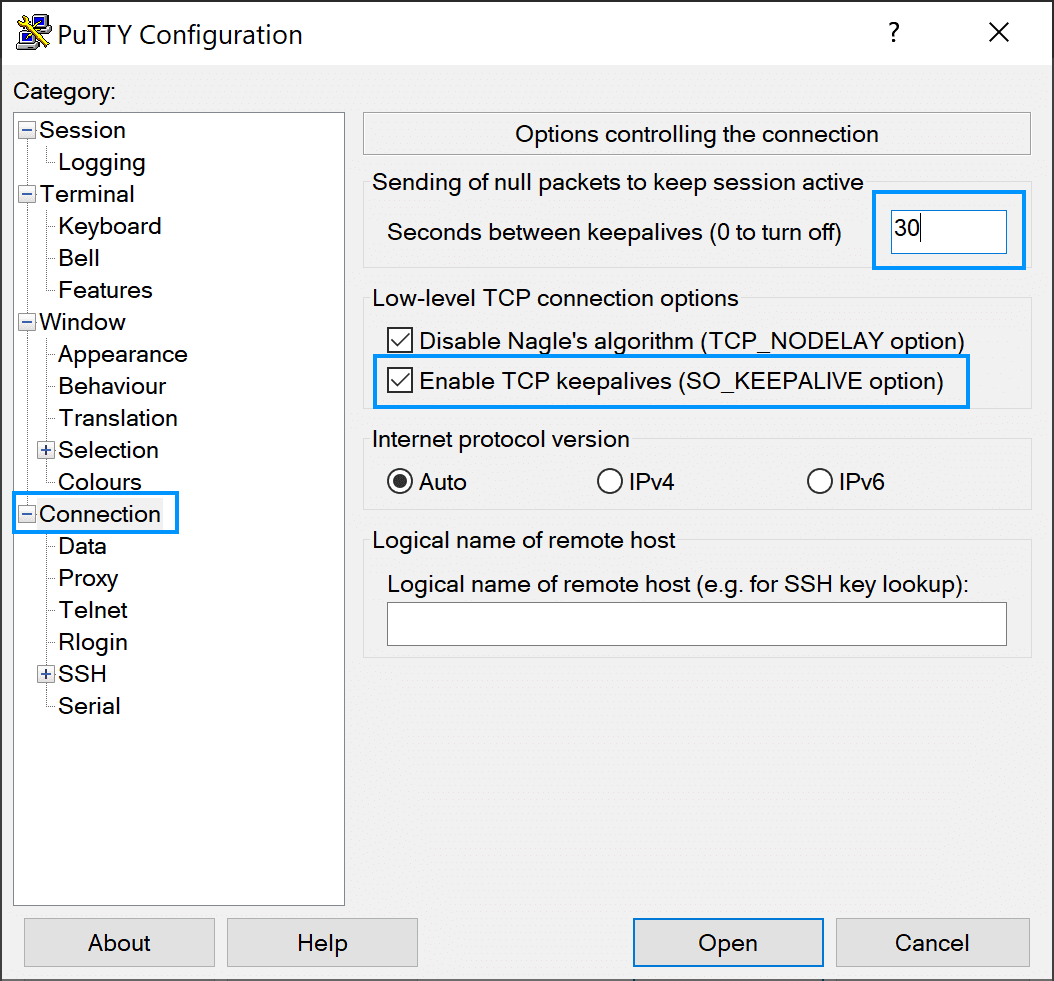The width and height of the screenshot is (1054, 981).
Task: Expand the SSH tree node
Action: 46,674
